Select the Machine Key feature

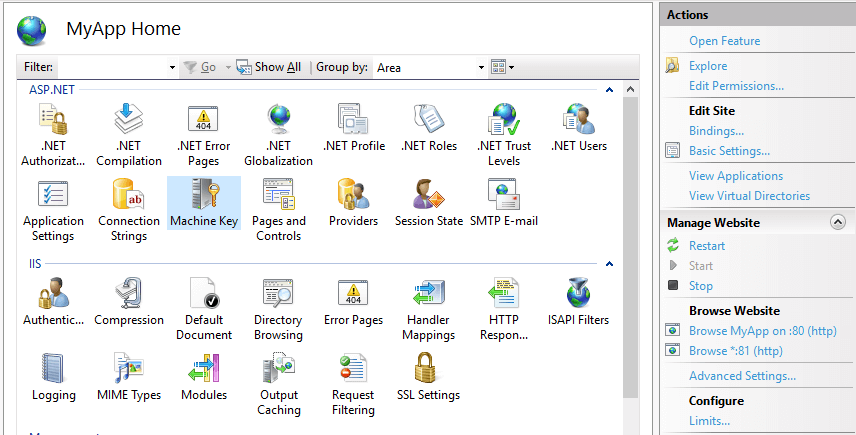204,202
